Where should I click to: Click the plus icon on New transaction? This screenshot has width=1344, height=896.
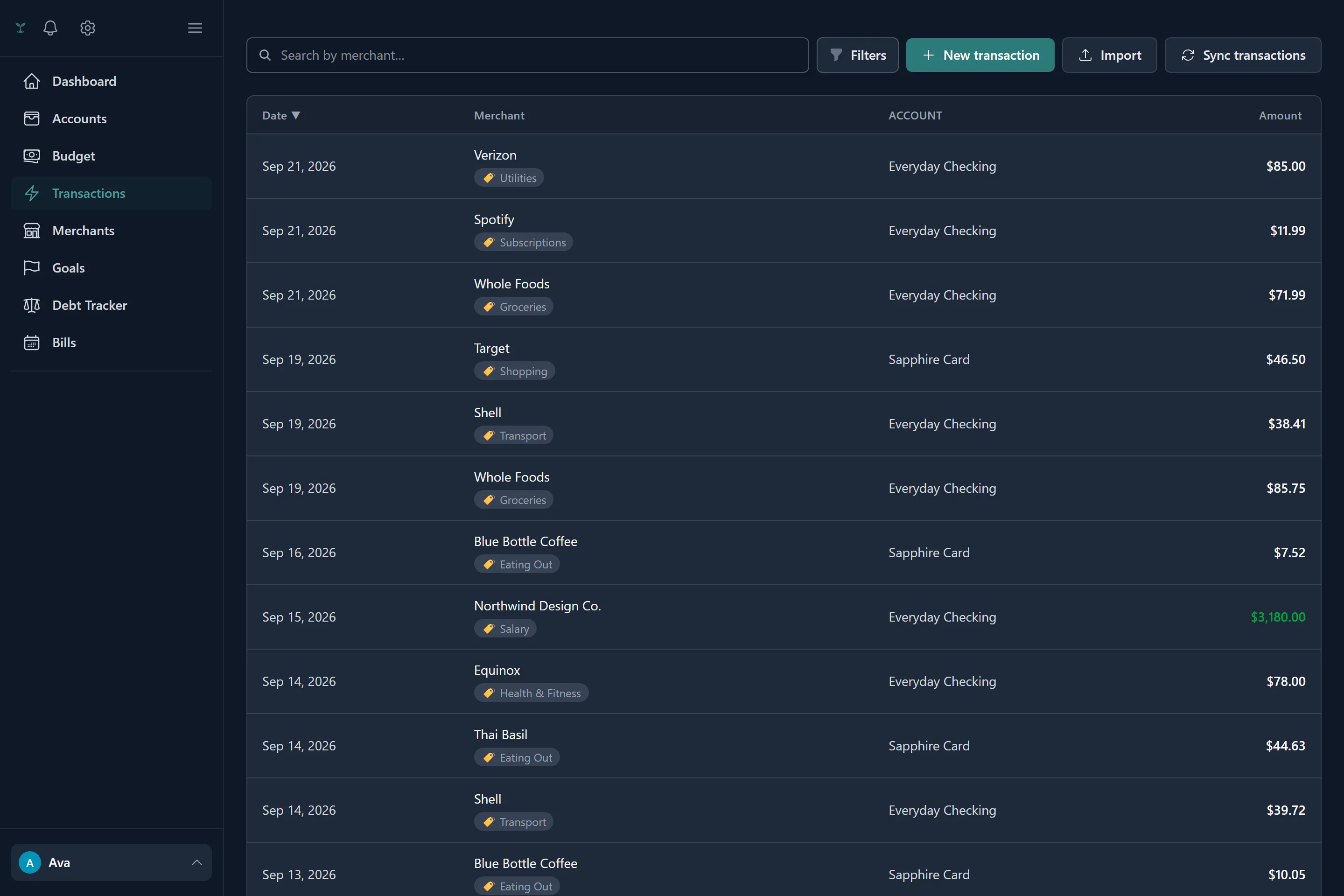pos(929,55)
